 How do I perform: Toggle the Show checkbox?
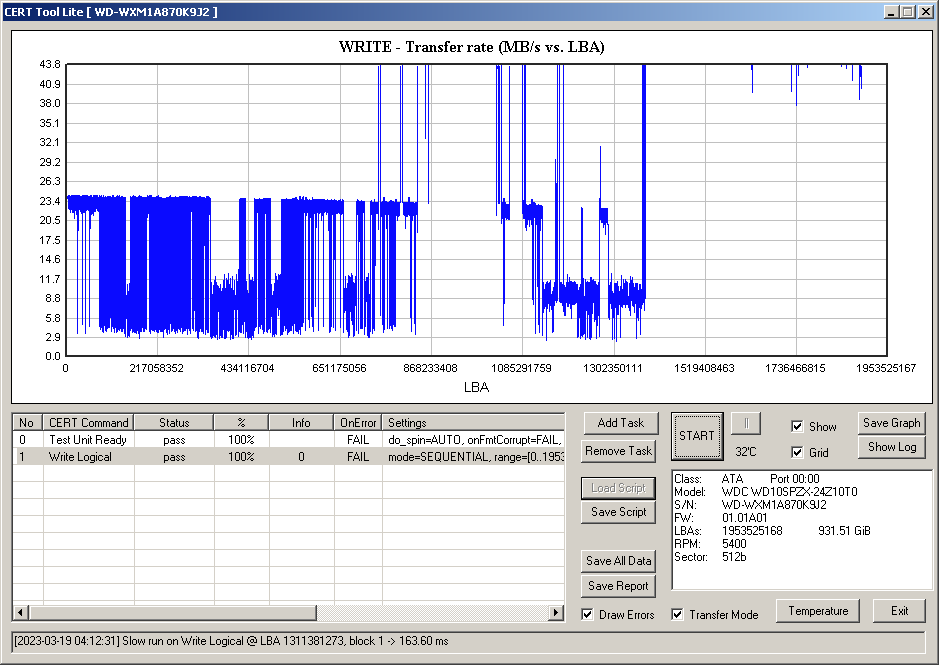tap(797, 426)
